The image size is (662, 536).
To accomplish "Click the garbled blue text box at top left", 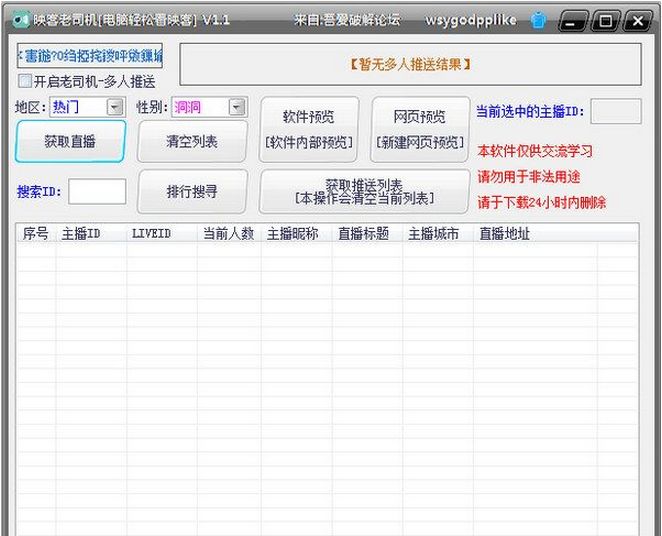I will pos(89,55).
